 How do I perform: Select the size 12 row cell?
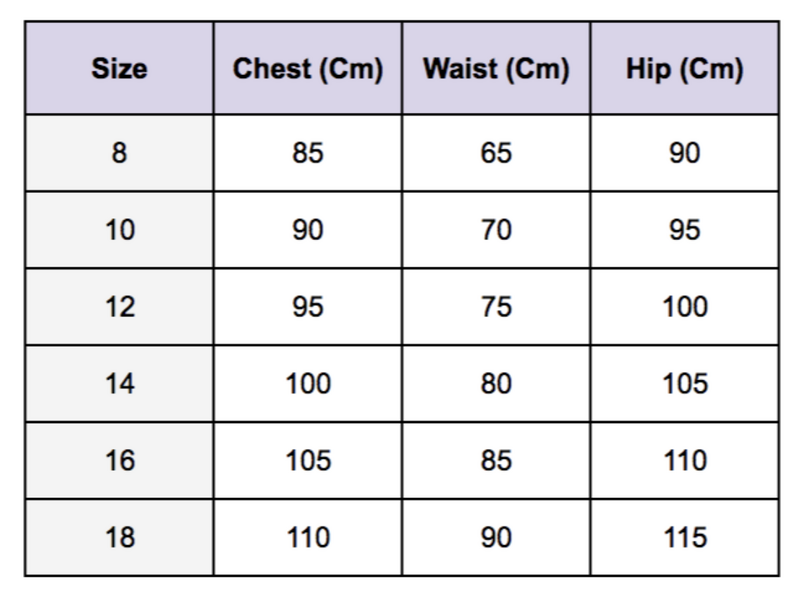[x=119, y=307]
